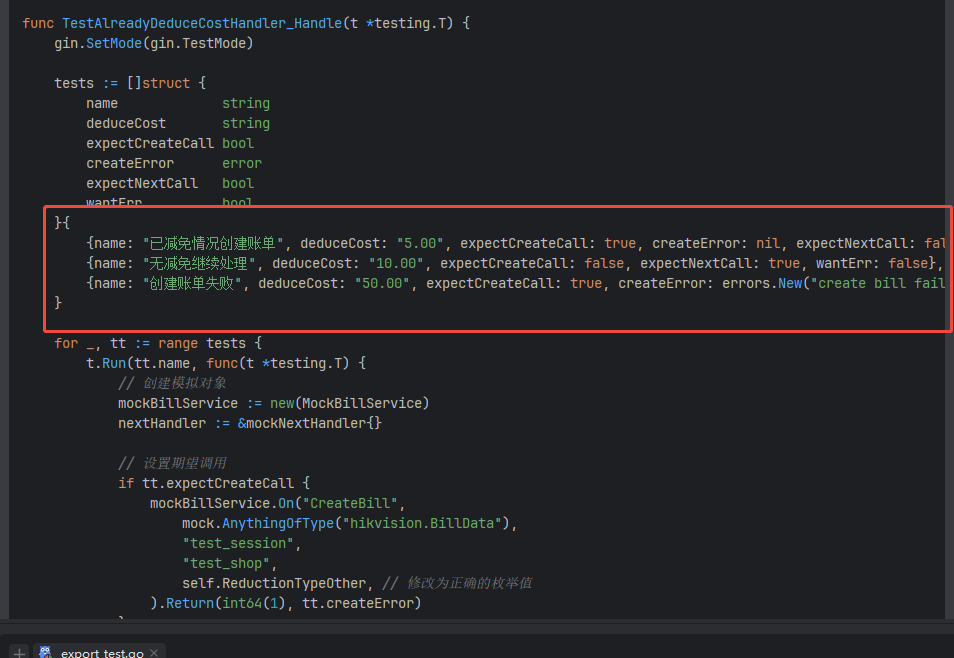
Task: Click string "已减免情况创建账单"
Action: coord(213,243)
